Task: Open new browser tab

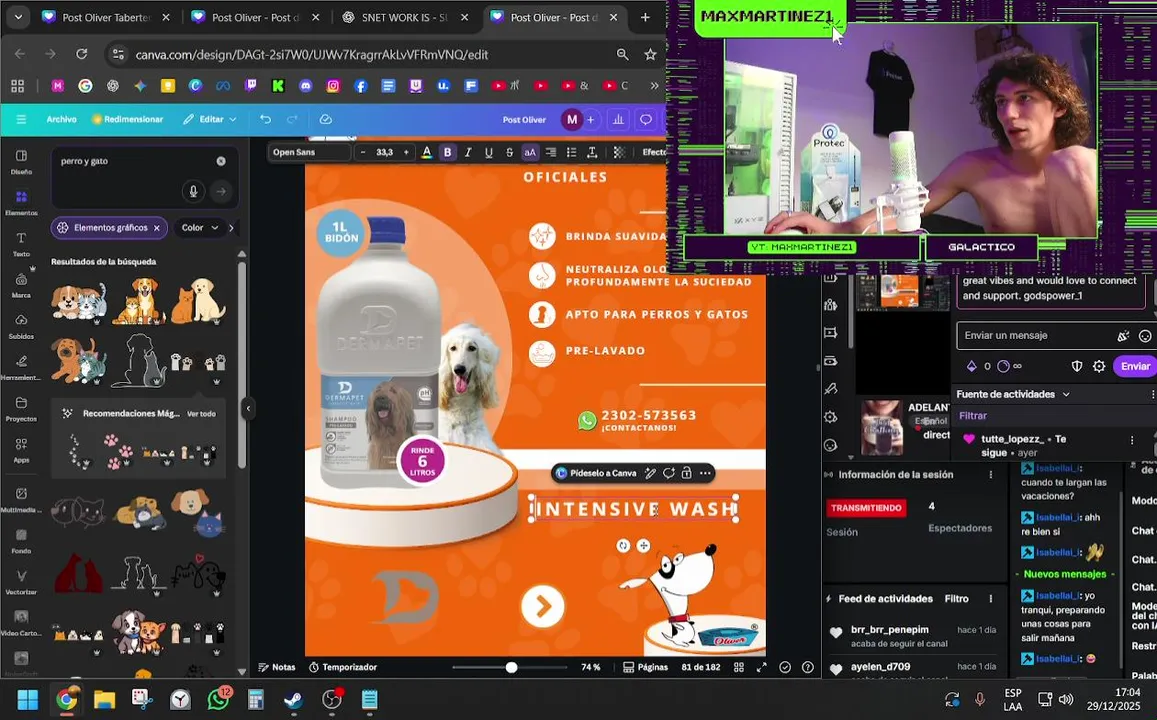Action: tap(645, 17)
